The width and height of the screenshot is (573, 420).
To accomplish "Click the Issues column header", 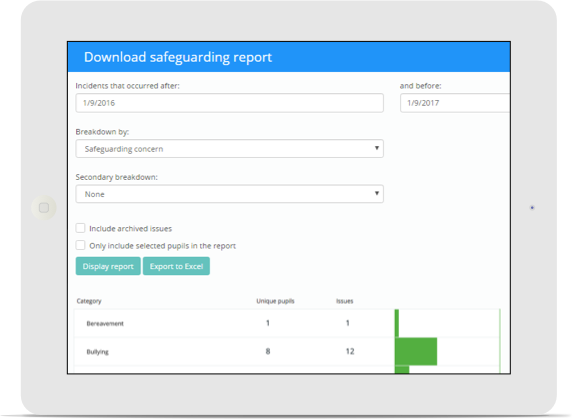I will pyautogui.click(x=345, y=301).
